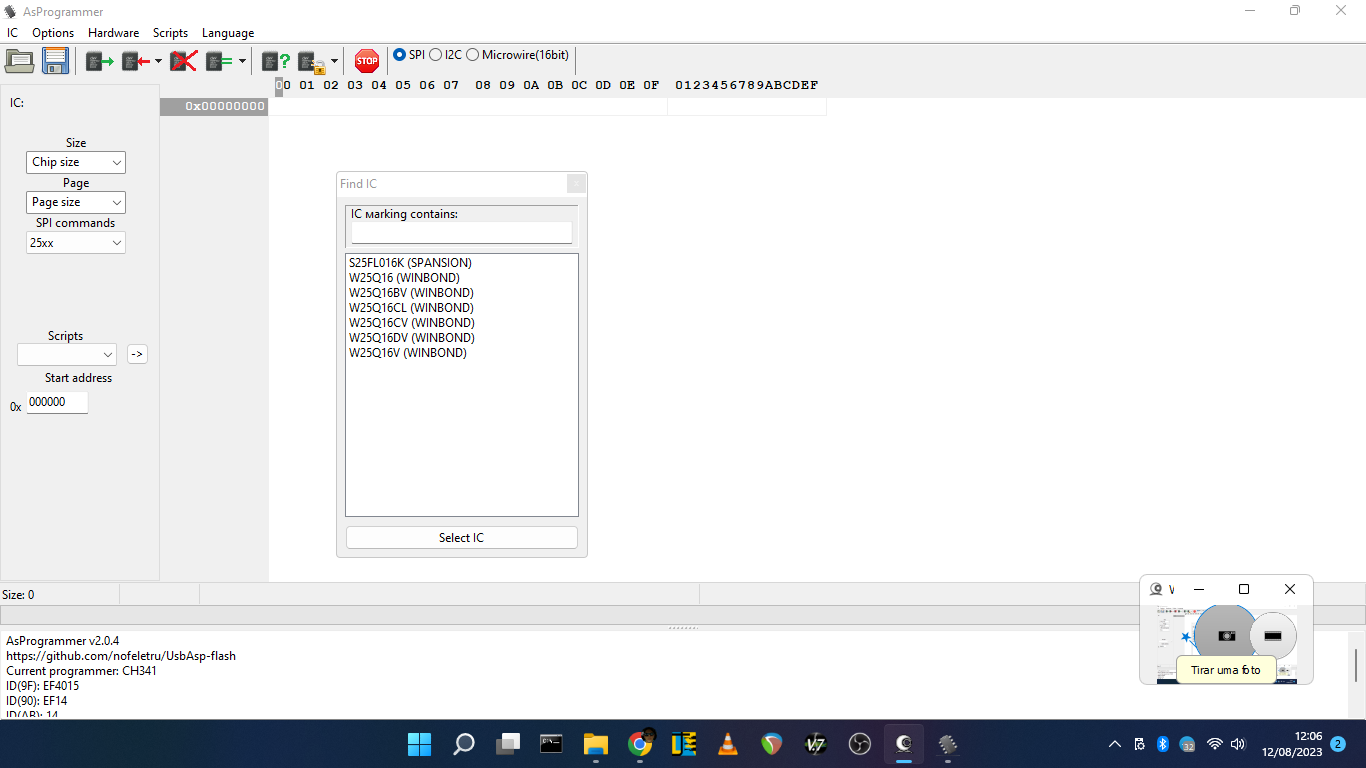Click the Bluetooth tray icon
This screenshot has width=1366, height=768.
1163,744
